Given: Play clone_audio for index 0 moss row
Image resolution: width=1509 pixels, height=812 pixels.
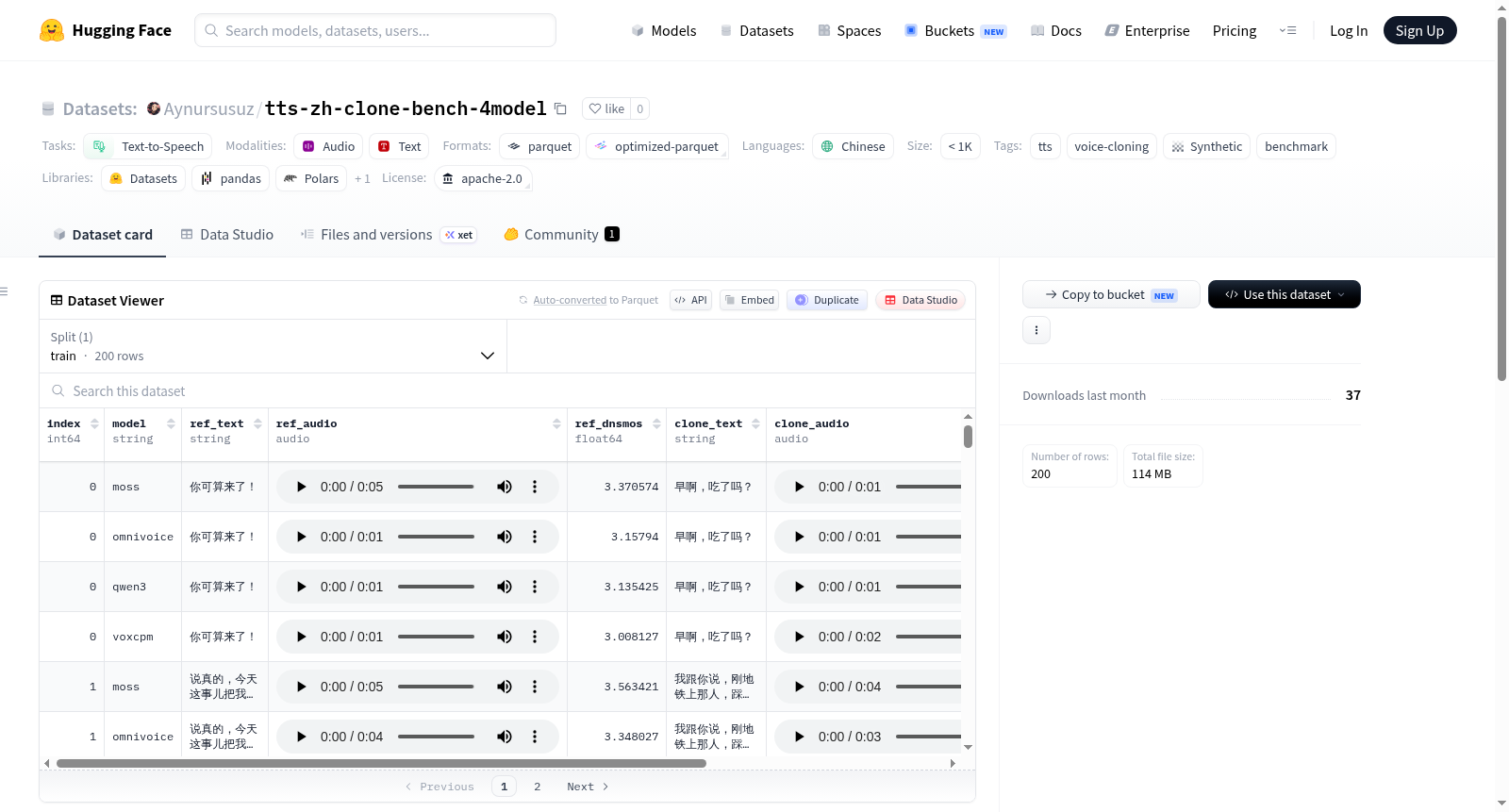Looking at the screenshot, I should 800,487.
